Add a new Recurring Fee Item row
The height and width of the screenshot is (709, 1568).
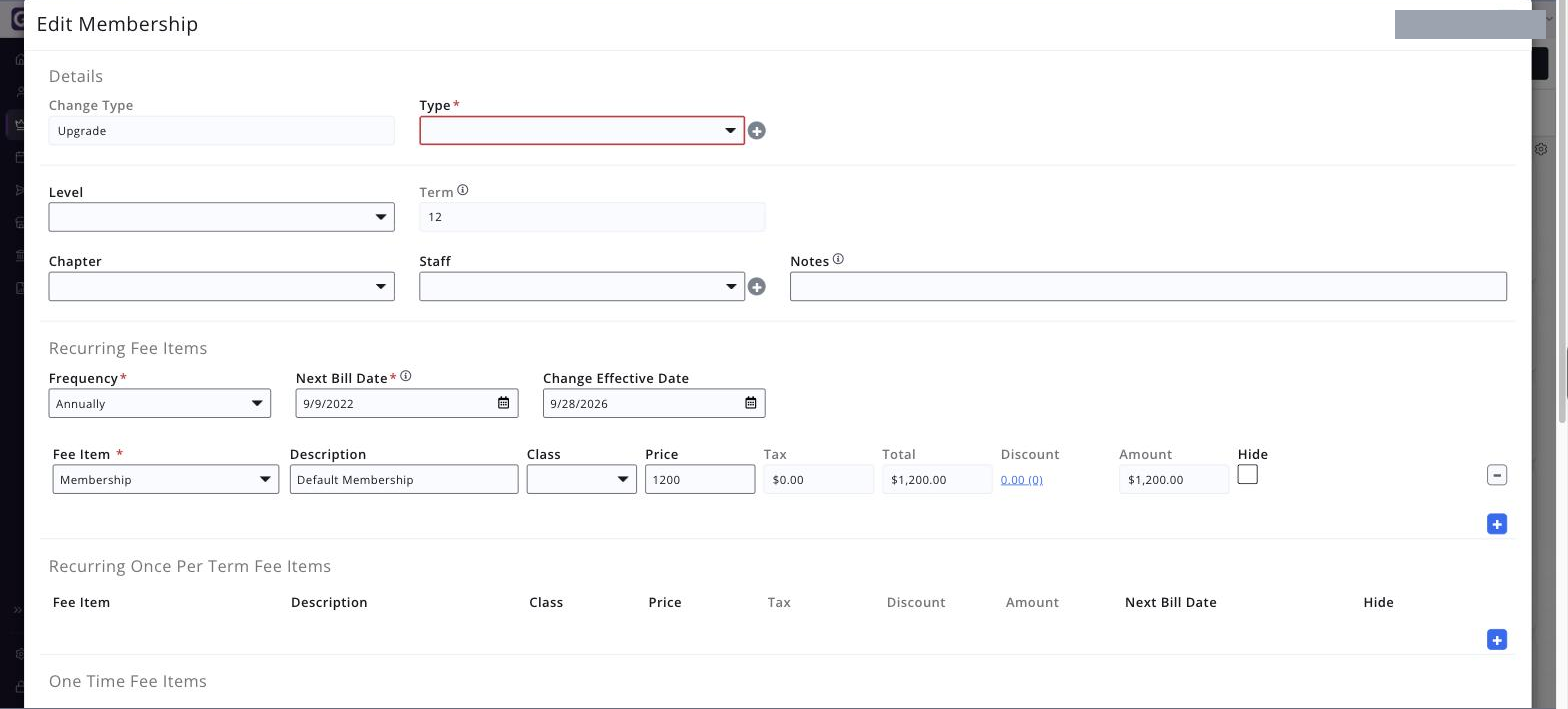(1497, 524)
